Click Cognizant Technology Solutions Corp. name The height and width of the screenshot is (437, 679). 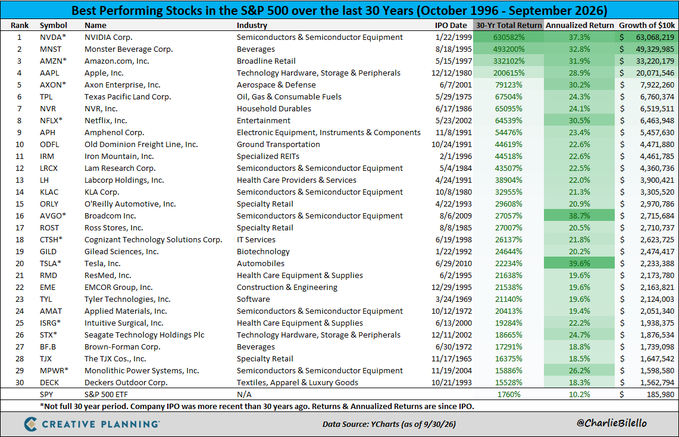153,240
